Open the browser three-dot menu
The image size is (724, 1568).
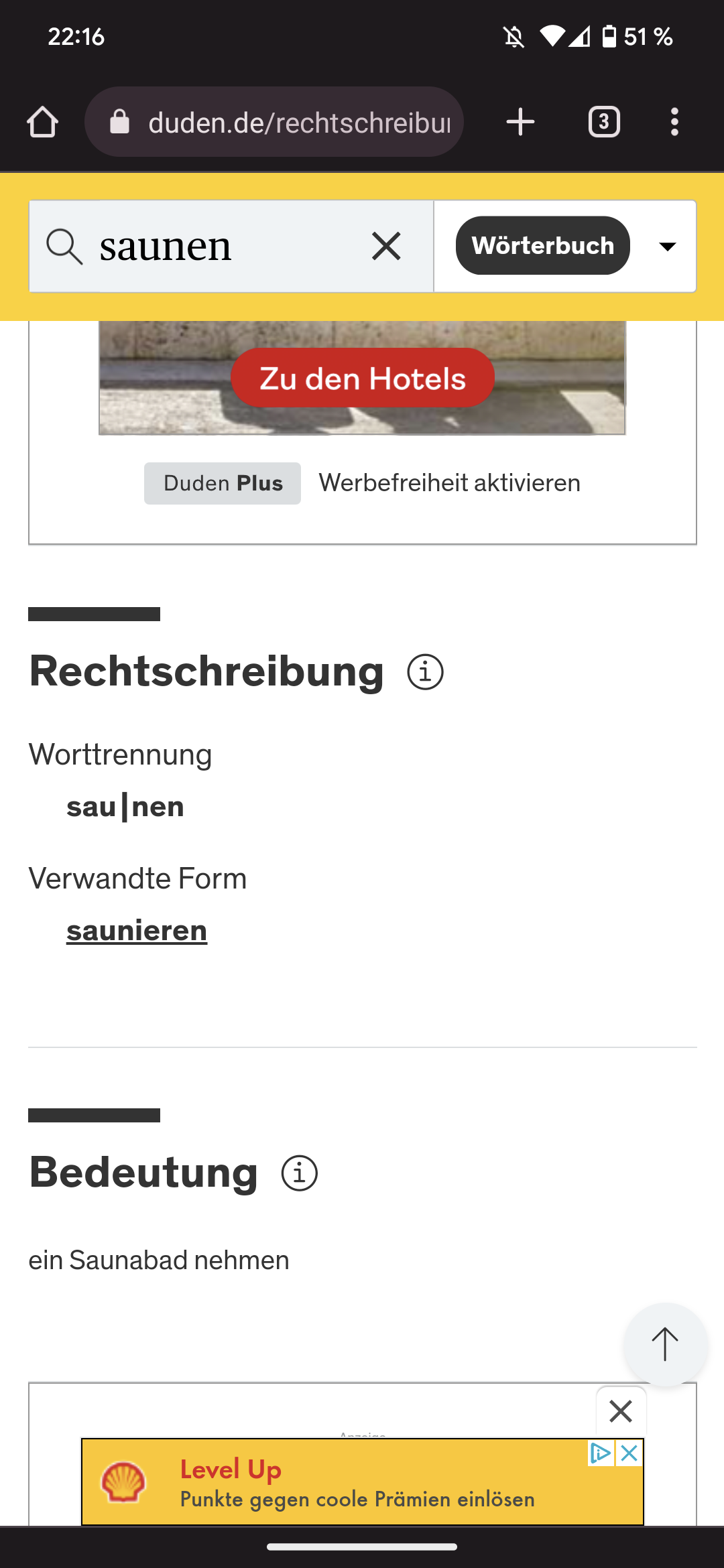[674, 123]
